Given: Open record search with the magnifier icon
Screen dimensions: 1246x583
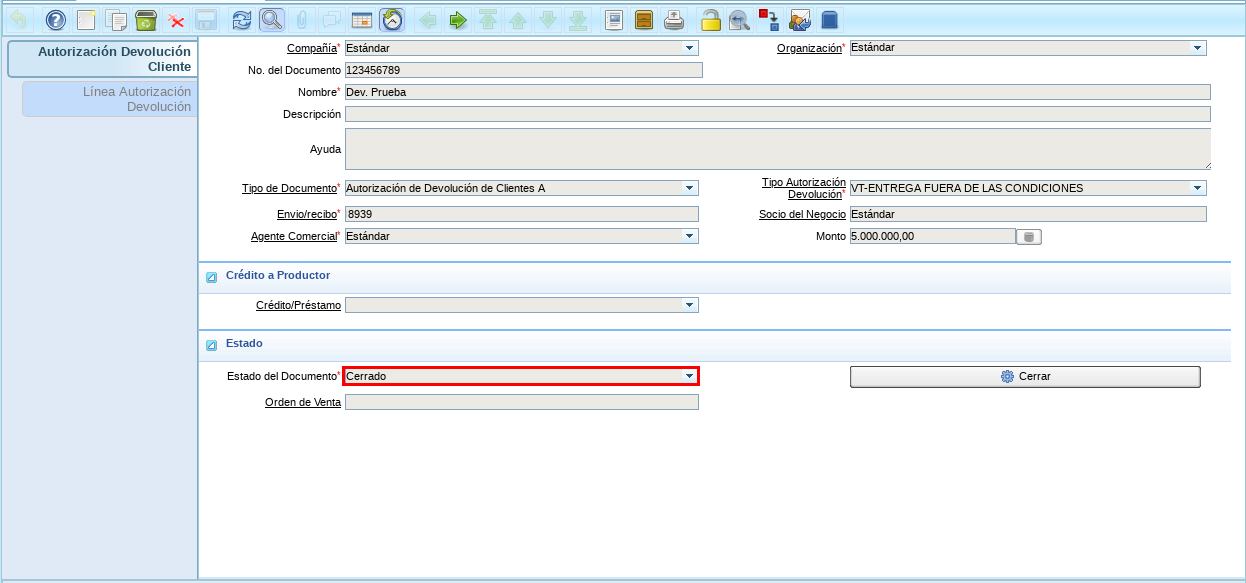Looking at the screenshot, I should pyautogui.click(x=271, y=20).
